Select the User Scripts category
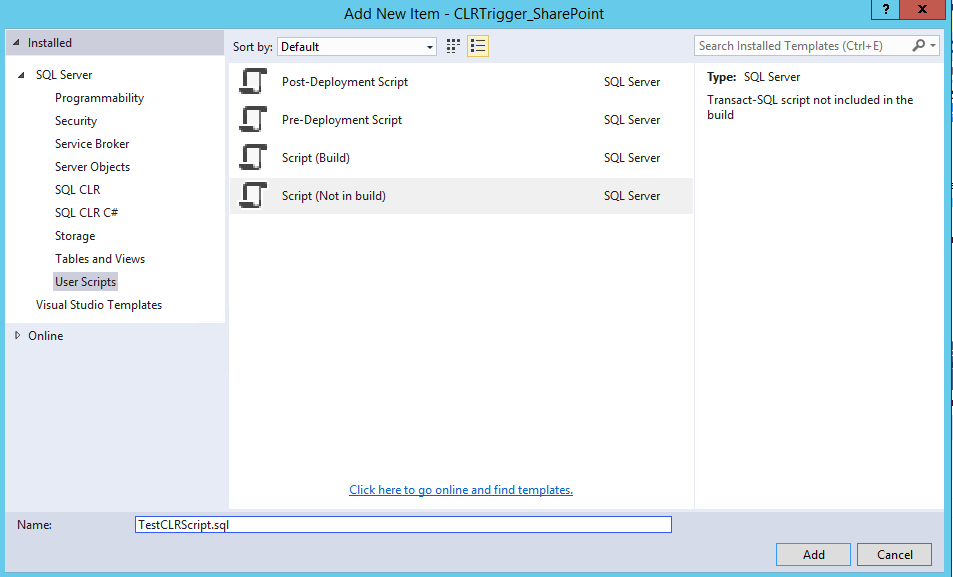 85,282
